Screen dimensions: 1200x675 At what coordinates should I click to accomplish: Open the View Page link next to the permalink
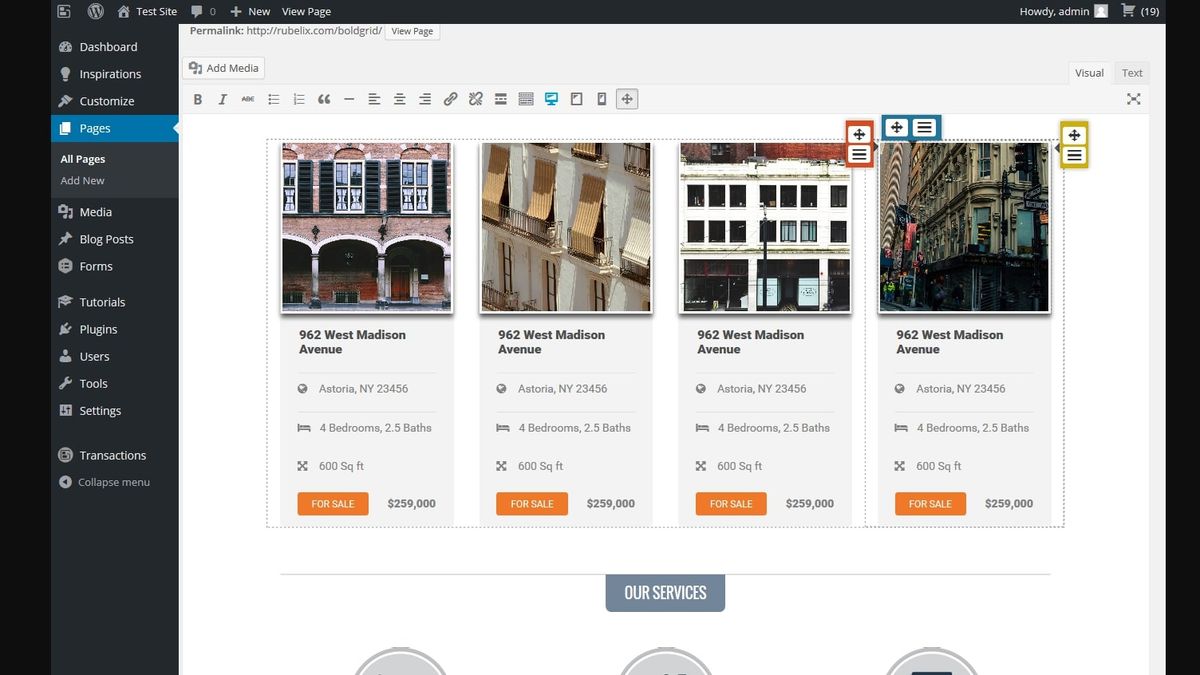click(412, 31)
